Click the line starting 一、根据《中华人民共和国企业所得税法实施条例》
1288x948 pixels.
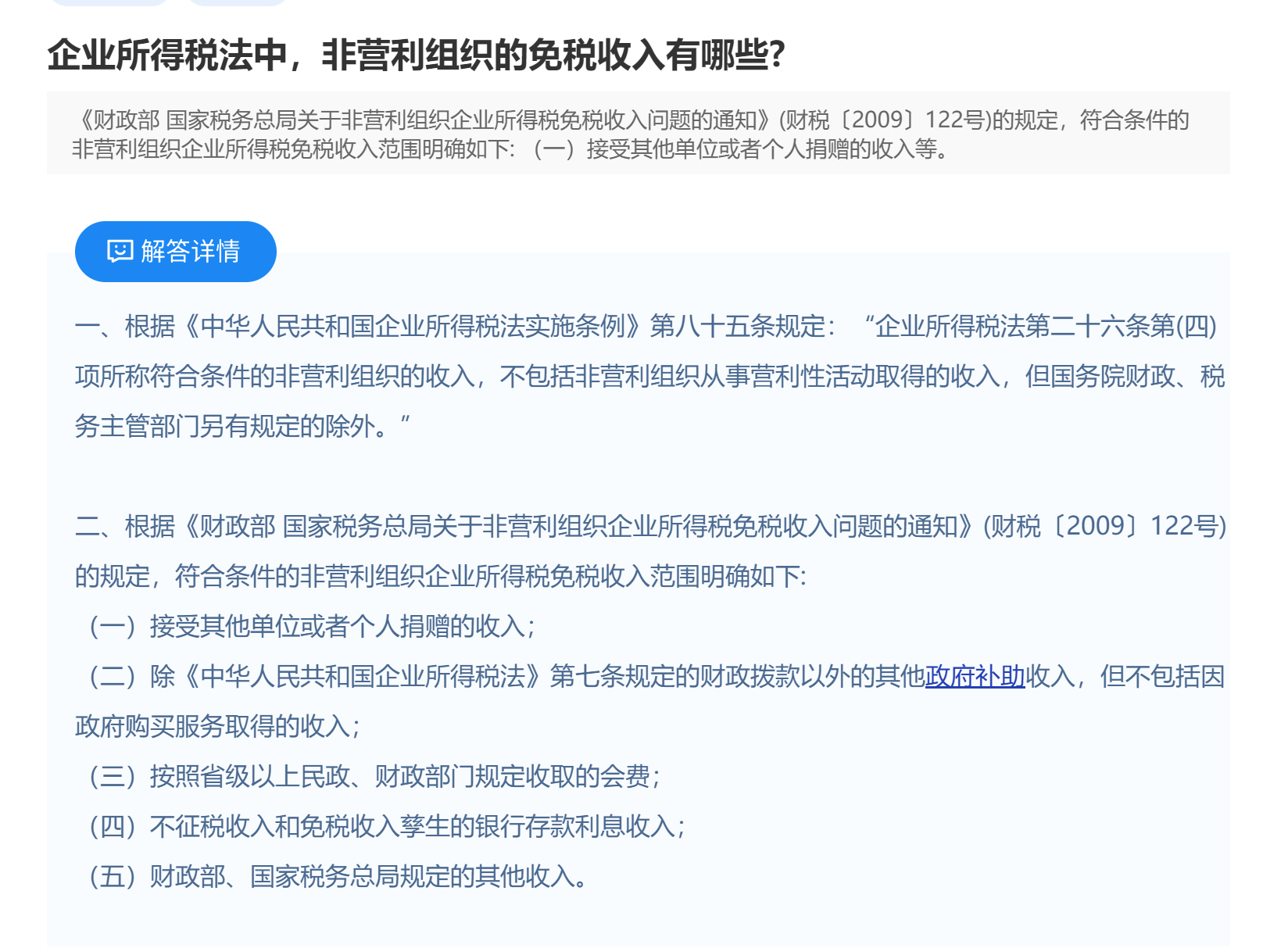click(646, 327)
